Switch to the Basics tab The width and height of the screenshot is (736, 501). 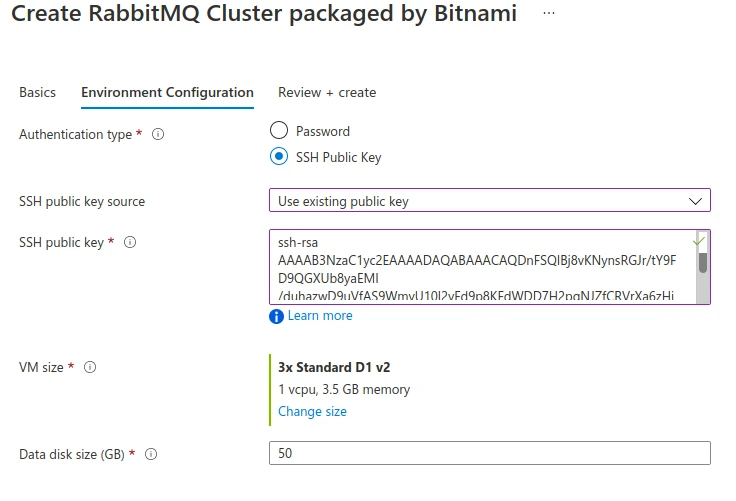[38, 92]
